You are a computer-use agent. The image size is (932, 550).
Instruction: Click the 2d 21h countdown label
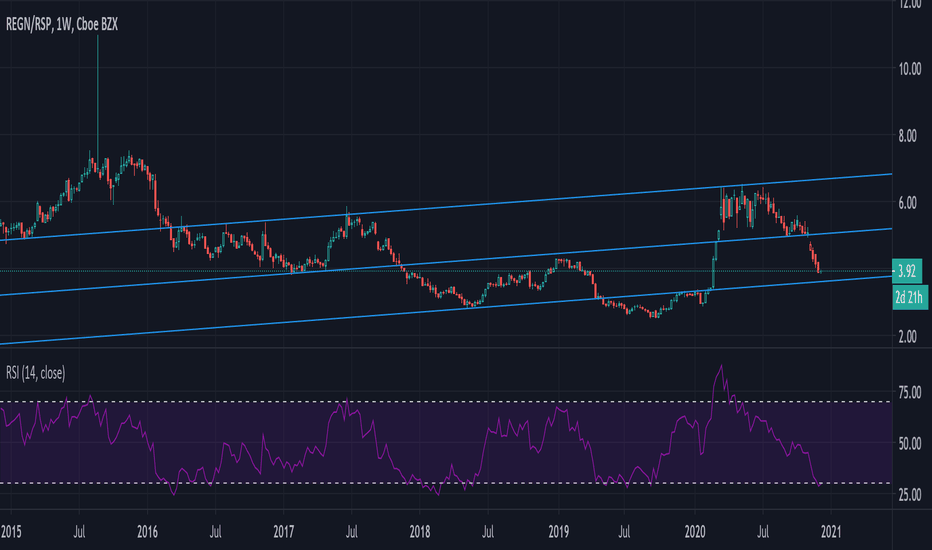(x=910, y=297)
